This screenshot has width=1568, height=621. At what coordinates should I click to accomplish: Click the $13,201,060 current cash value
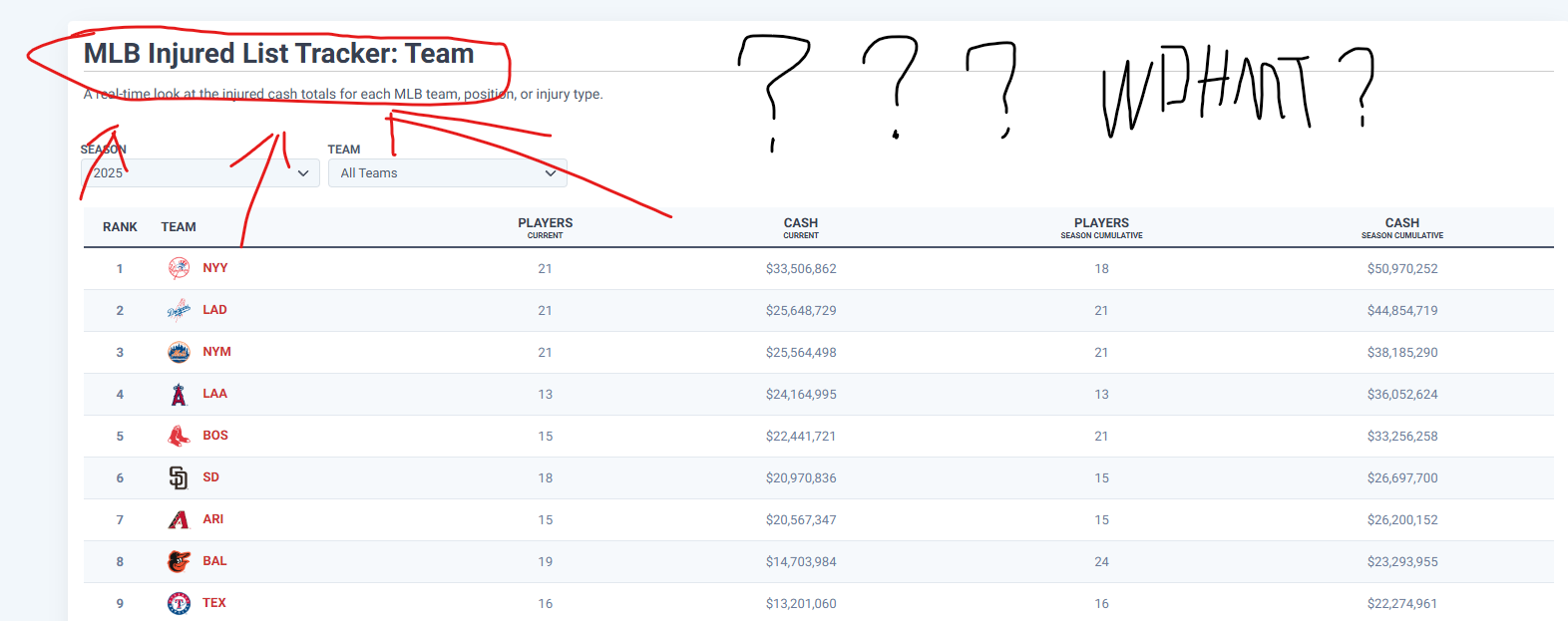click(801, 604)
